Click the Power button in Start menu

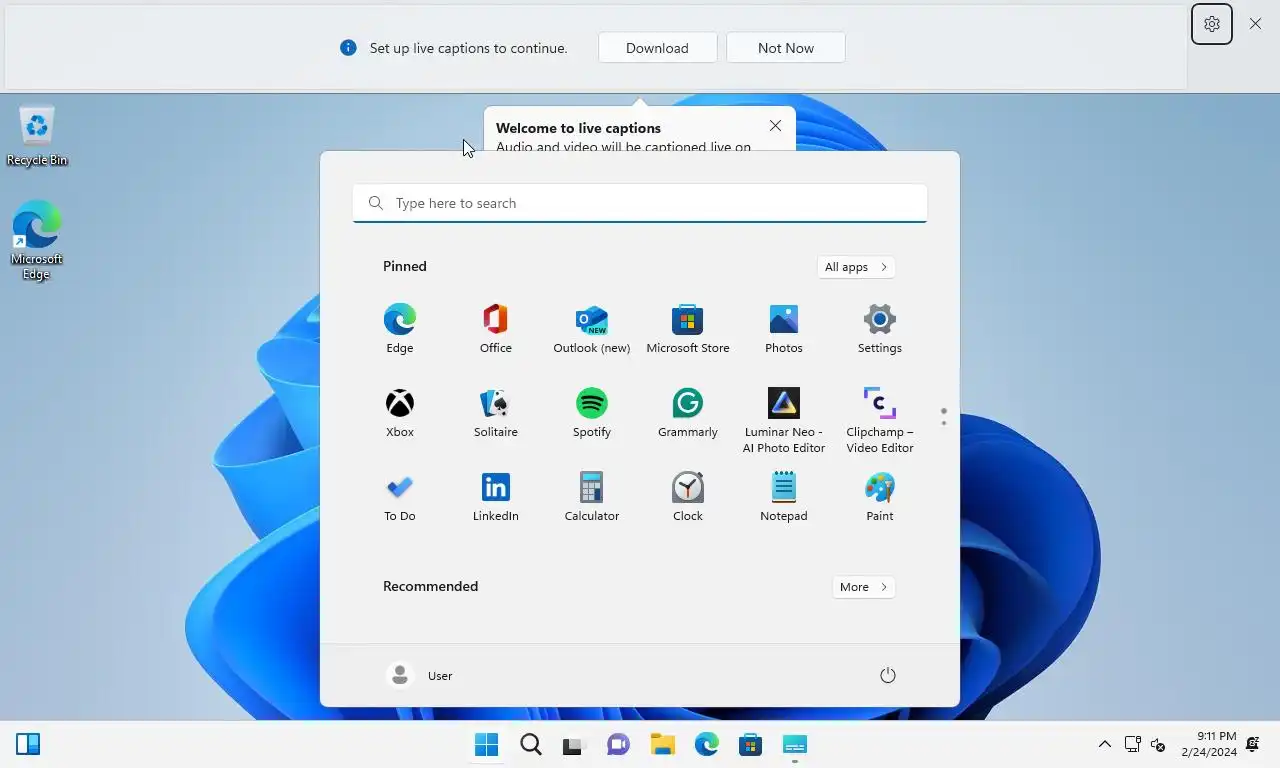(887, 675)
